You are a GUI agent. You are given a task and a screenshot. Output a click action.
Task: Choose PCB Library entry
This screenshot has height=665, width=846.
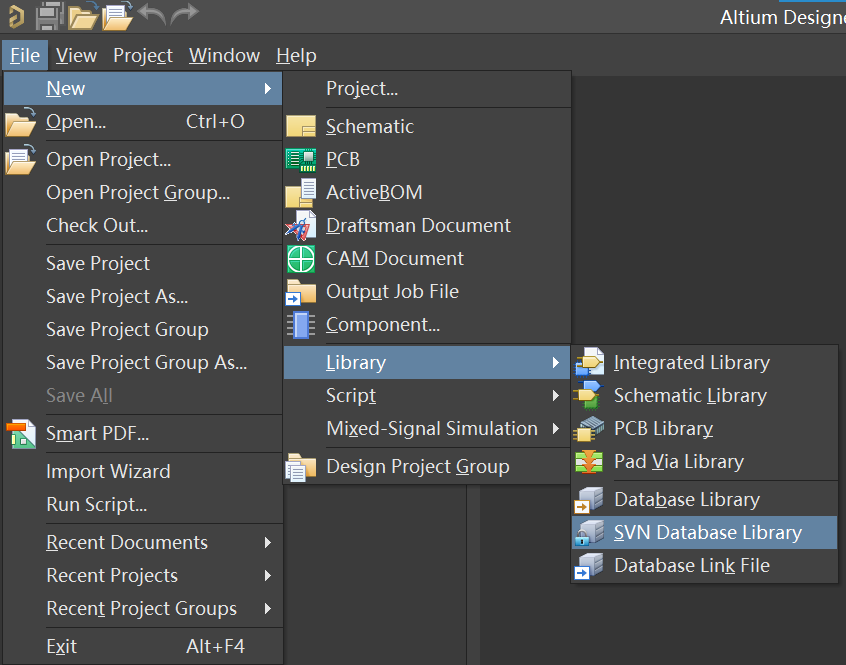705,429
